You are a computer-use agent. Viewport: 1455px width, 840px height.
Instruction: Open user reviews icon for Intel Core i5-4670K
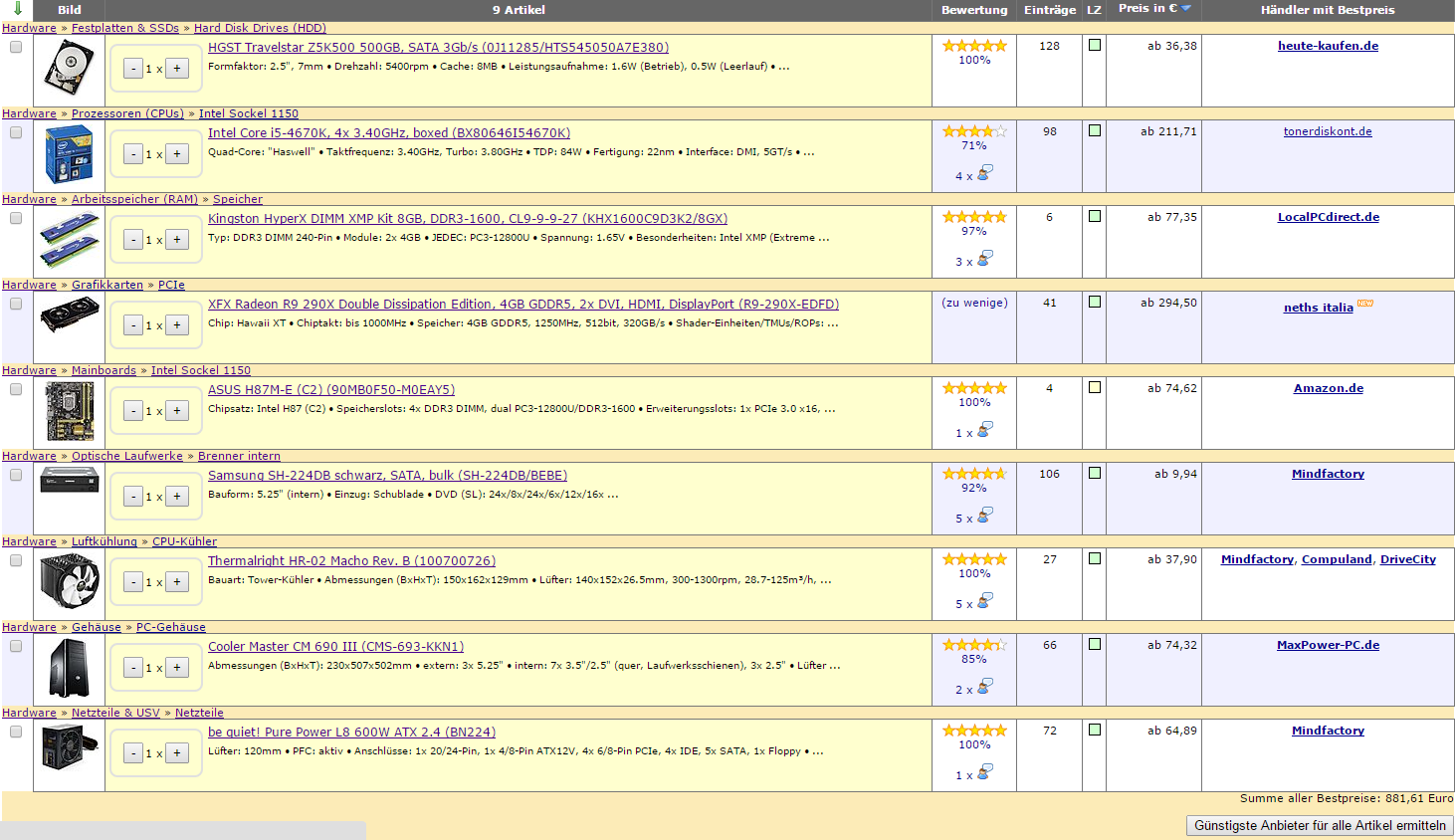click(x=984, y=174)
